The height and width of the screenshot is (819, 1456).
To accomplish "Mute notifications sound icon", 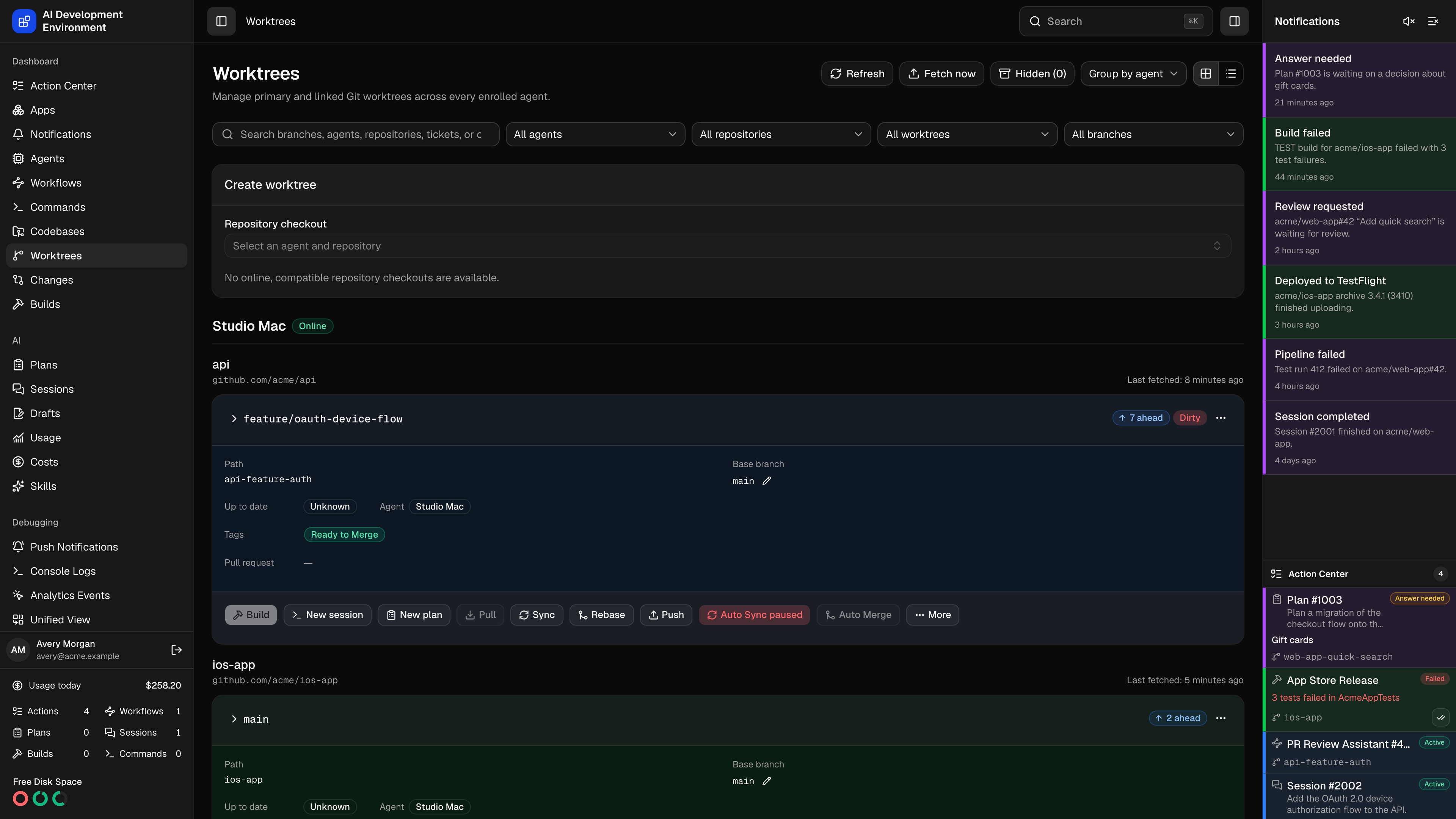I will [1409, 21].
